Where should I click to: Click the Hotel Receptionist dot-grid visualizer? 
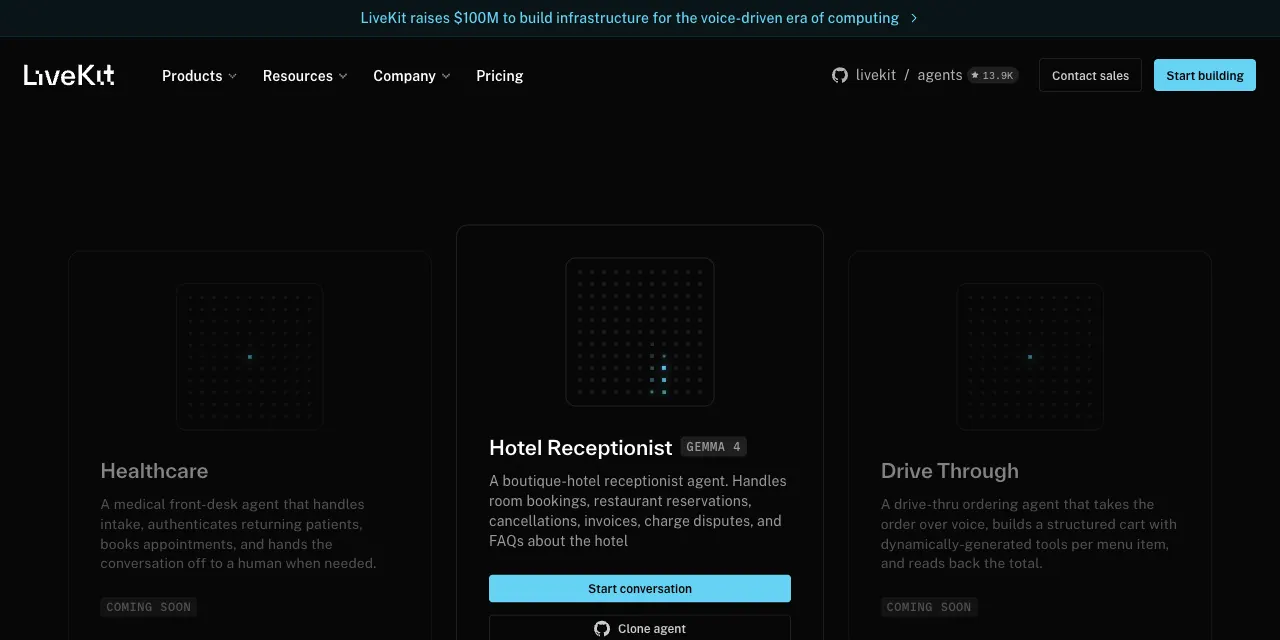(640, 332)
